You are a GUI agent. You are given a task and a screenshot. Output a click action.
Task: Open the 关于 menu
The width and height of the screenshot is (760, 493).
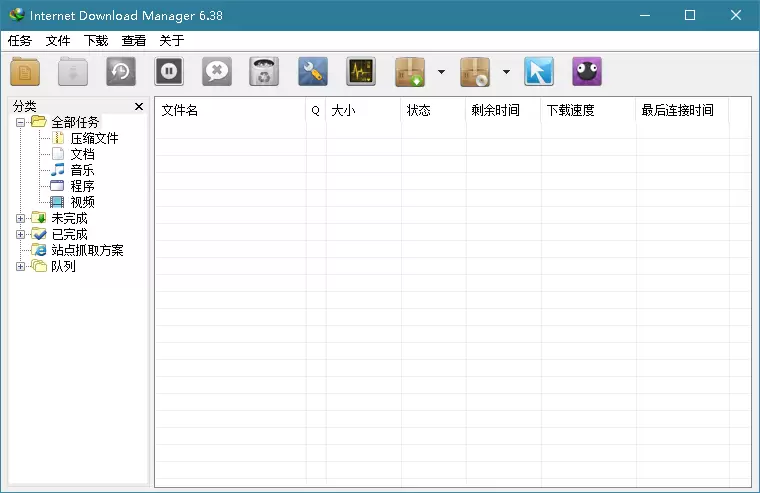point(172,41)
